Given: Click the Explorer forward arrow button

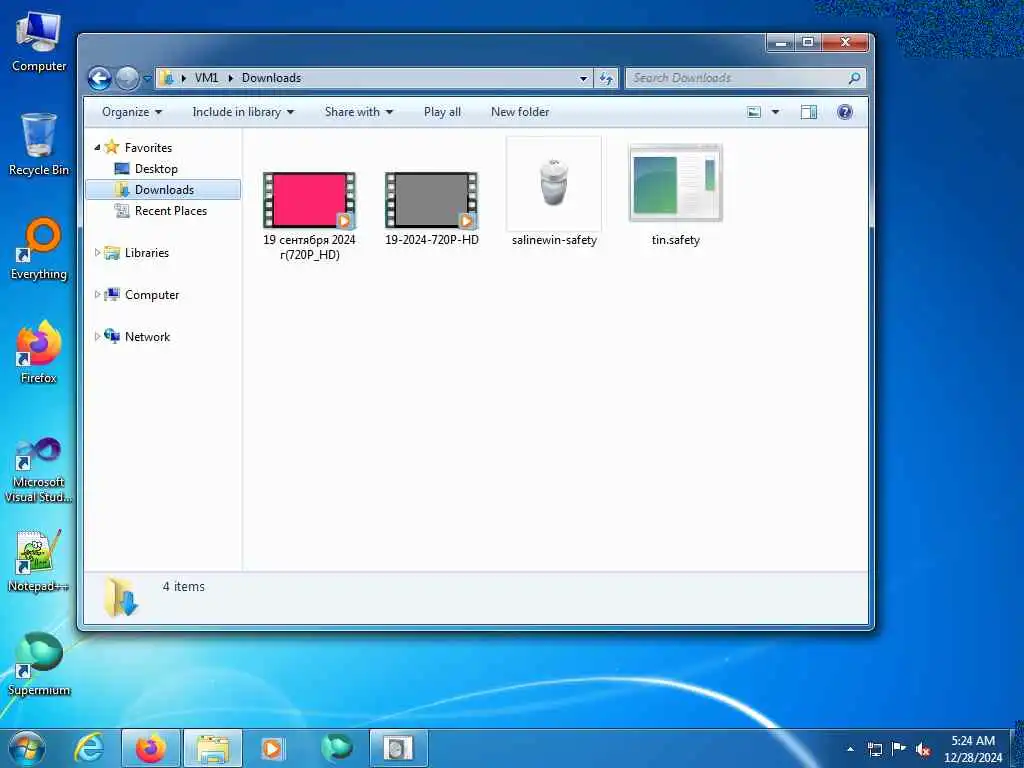Looking at the screenshot, I should (127, 79).
